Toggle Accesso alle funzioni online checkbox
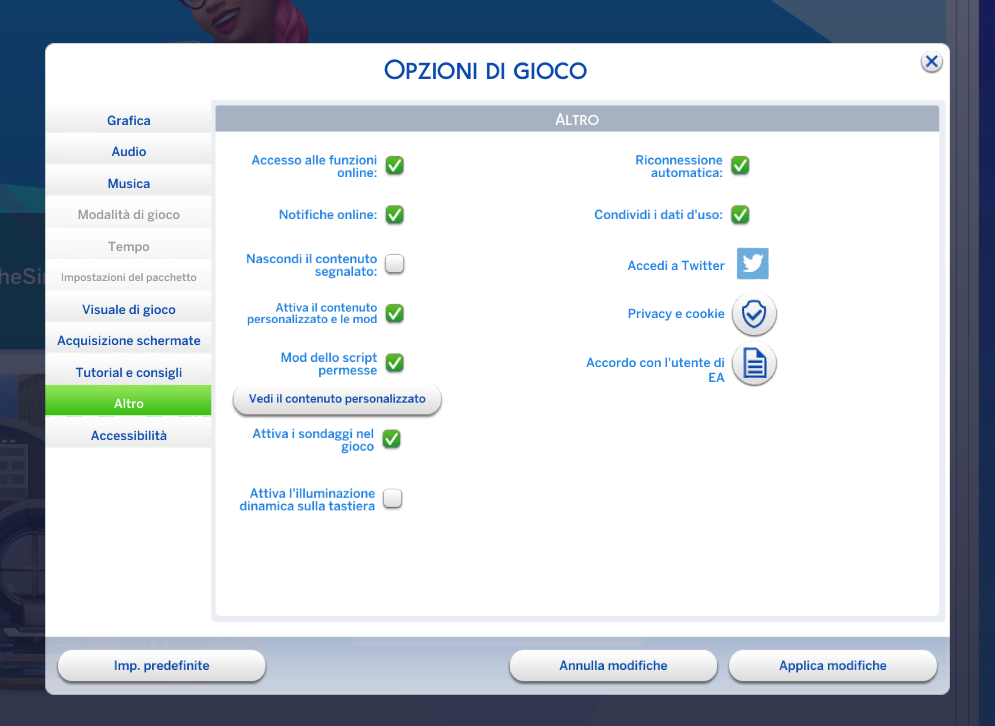The height and width of the screenshot is (726, 995). tap(395, 166)
